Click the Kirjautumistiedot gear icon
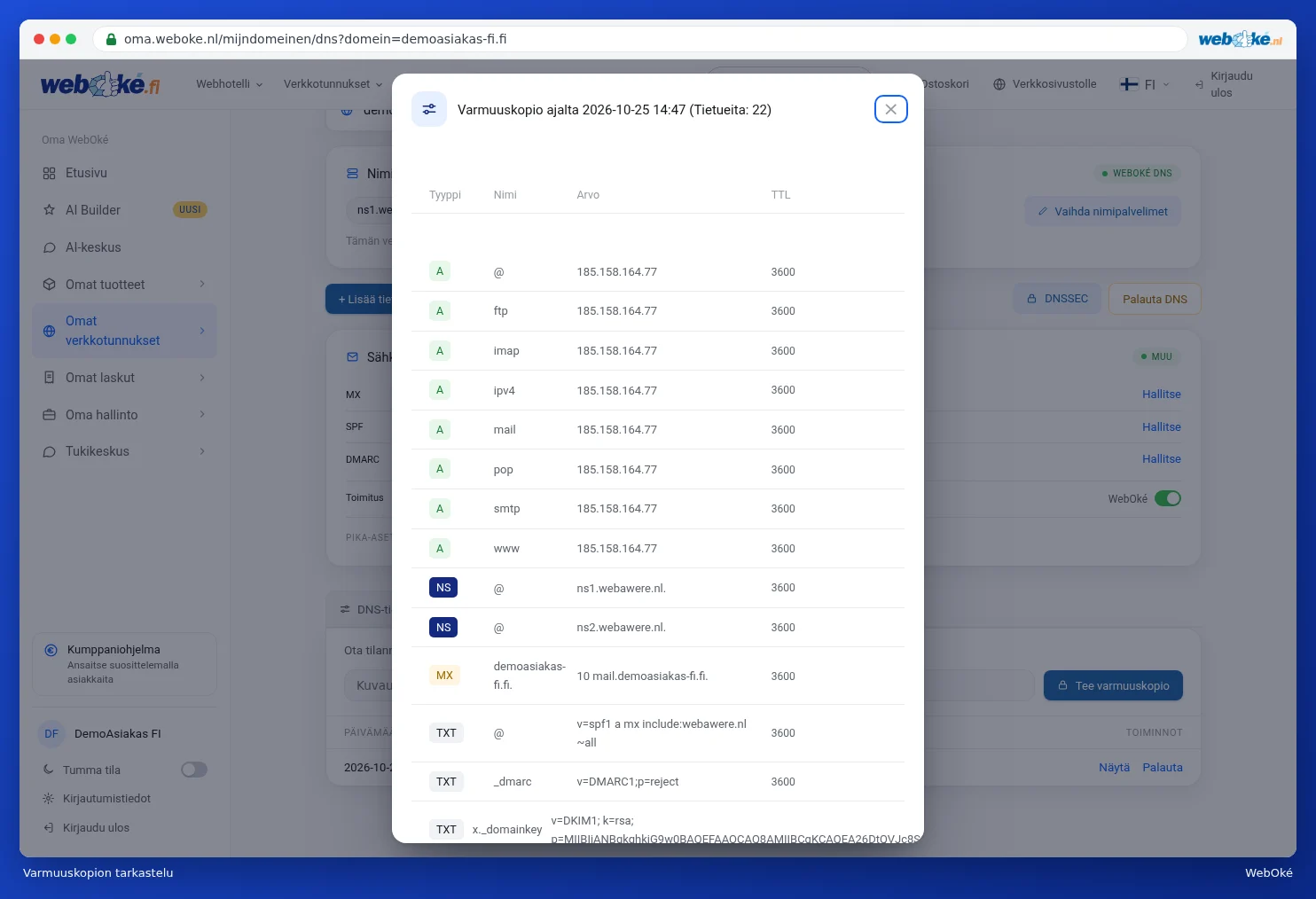The height and width of the screenshot is (899, 1316). (49, 799)
